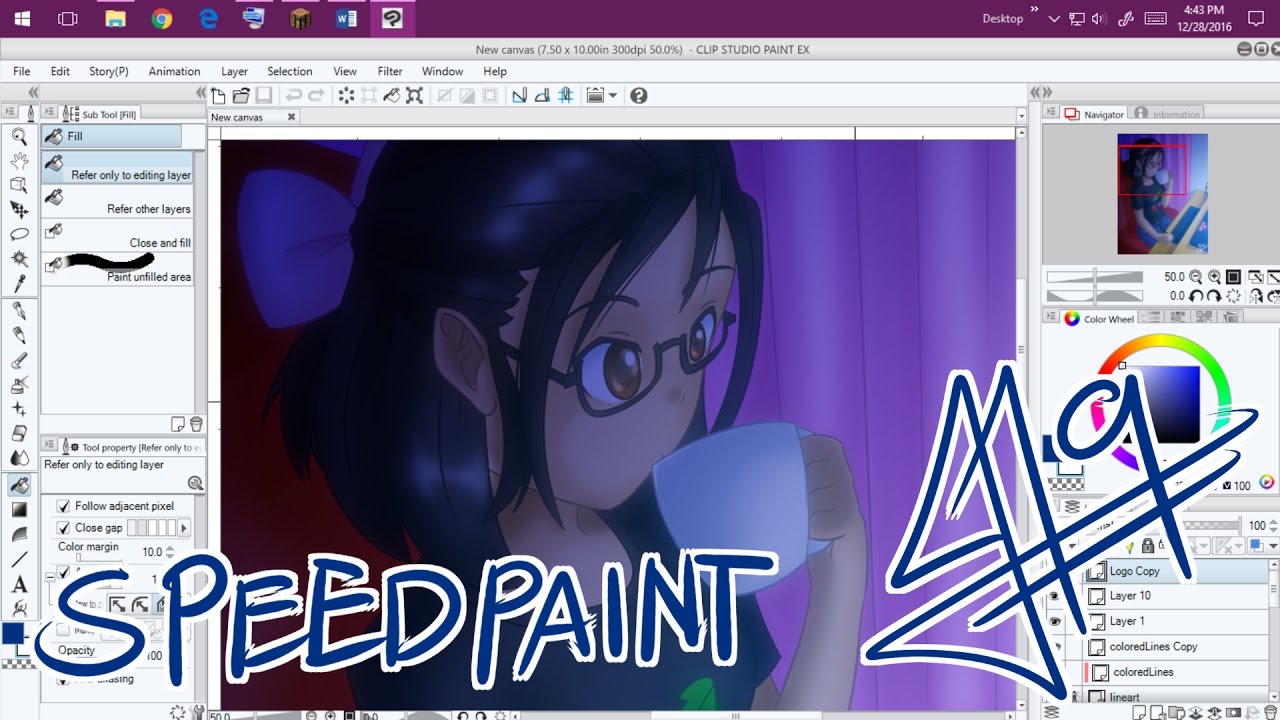Viewport: 1280px width, 720px height.
Task: Toggle Snap to grid icon
Action: click(x=566, y=95)
